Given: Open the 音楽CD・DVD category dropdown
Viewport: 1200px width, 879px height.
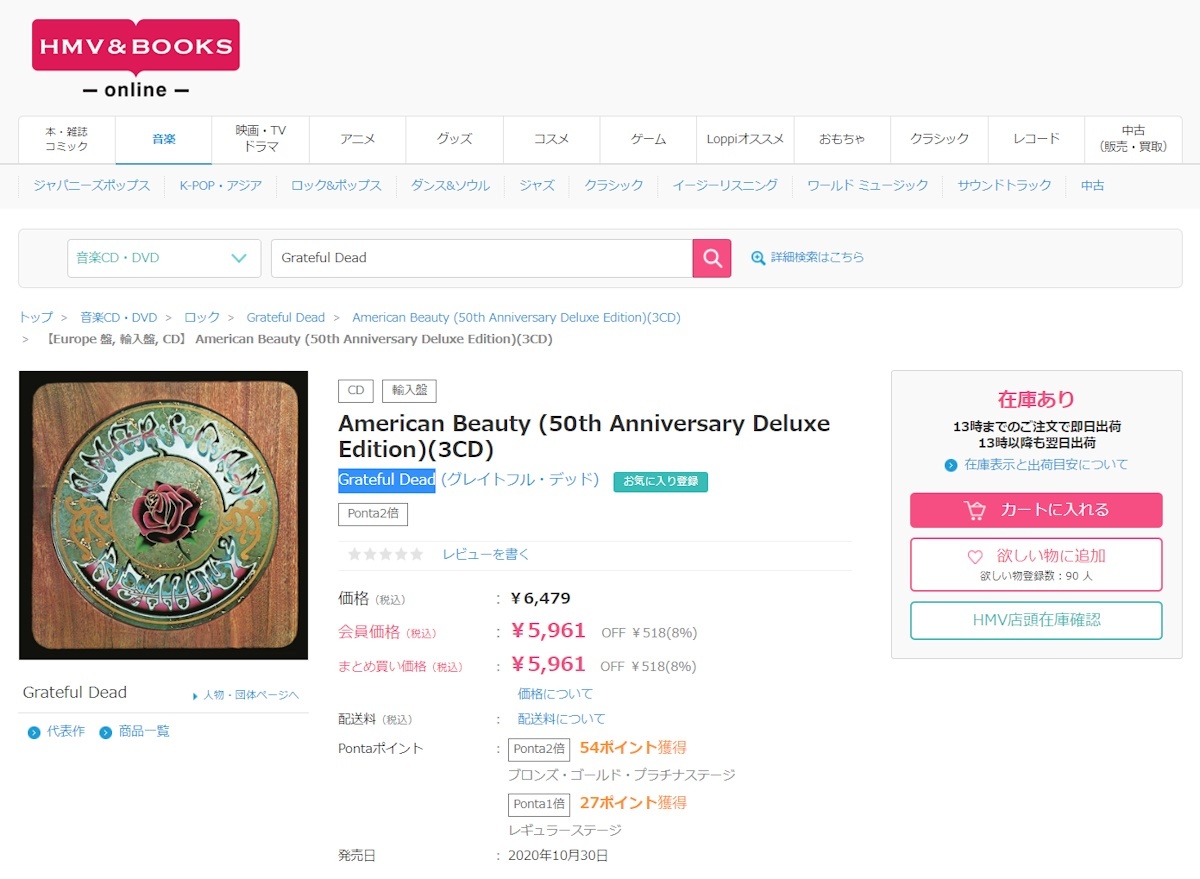Looking at the screenshot, I should 164,258.
